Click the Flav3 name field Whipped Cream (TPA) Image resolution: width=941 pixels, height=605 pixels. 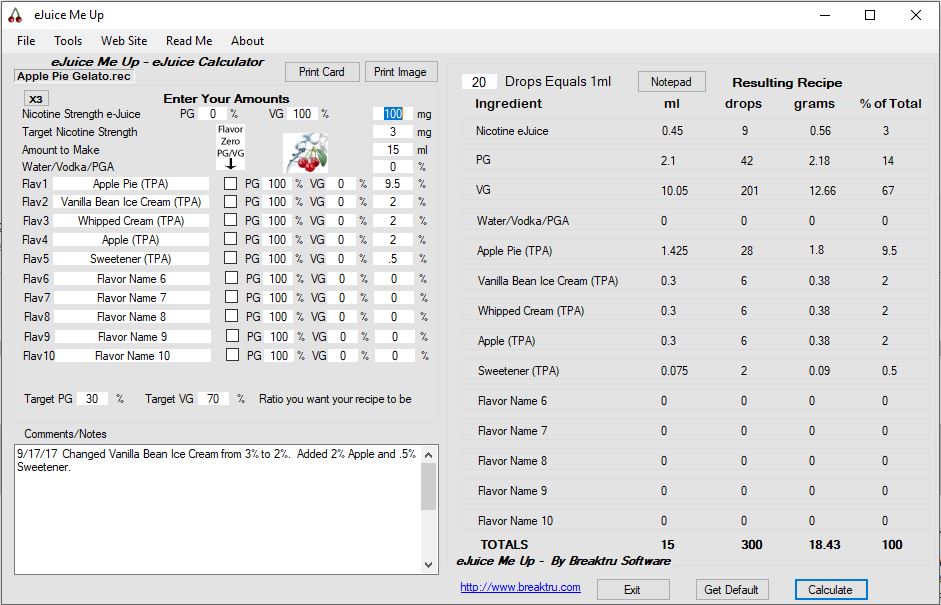point(130,220)
